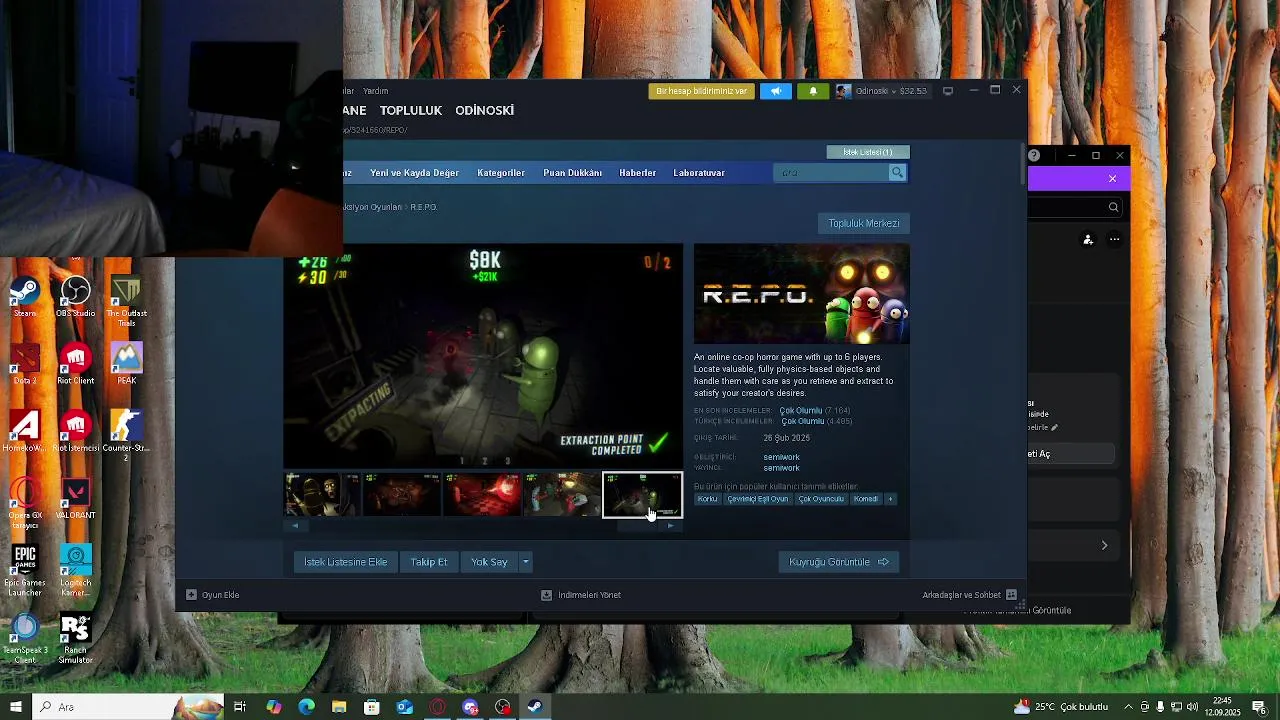Screen dimensions: 1280x720
Task: Click the store search magnifier icon
Action: click(897, 173)
